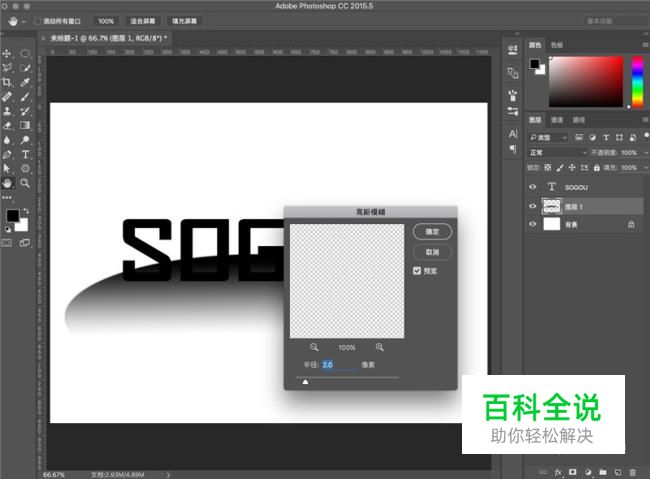Select the Path Selection tool

coord(7,168)
